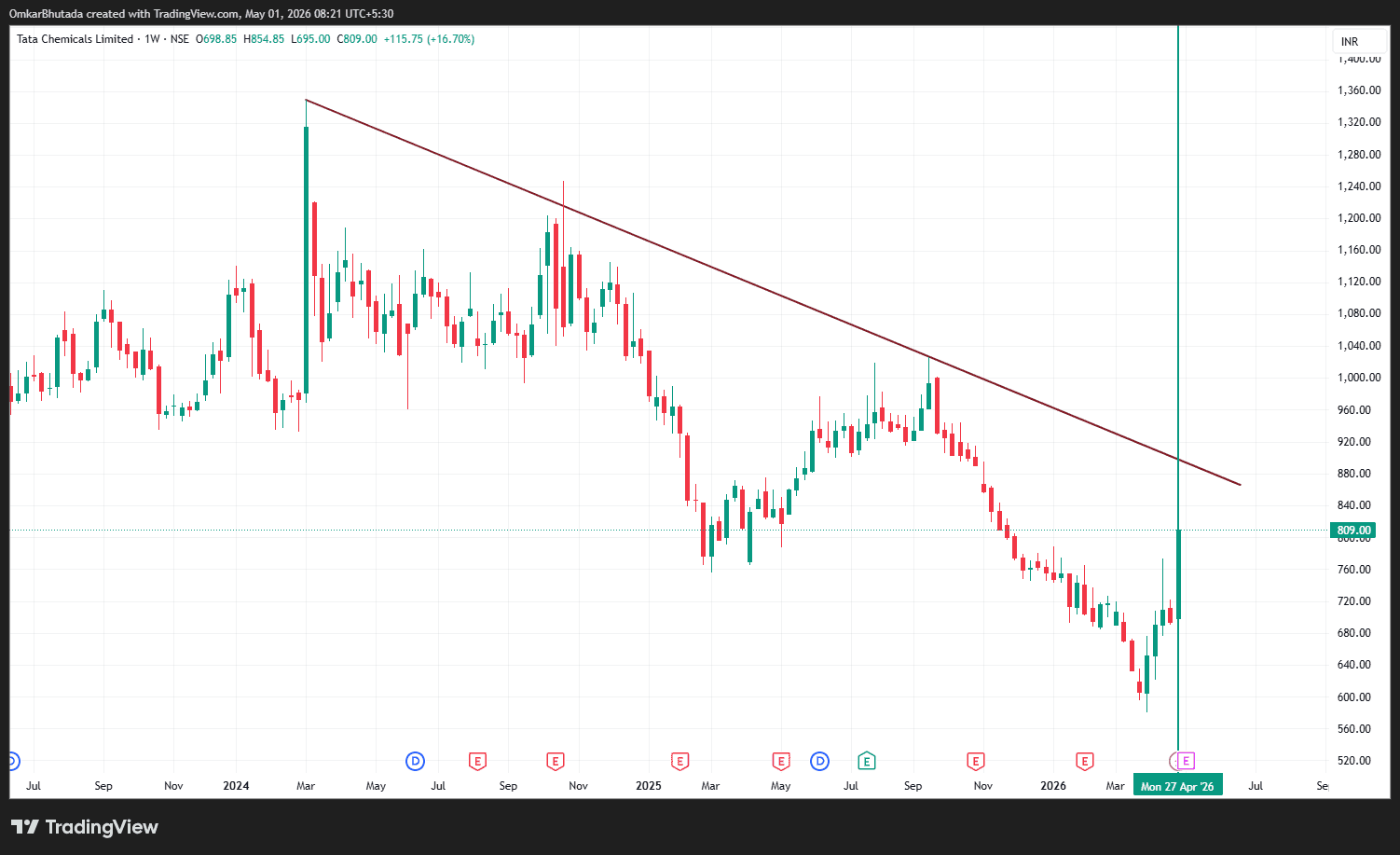
Task: Click the 1,320.00 price axis label
Action: tap(1359, 122)
